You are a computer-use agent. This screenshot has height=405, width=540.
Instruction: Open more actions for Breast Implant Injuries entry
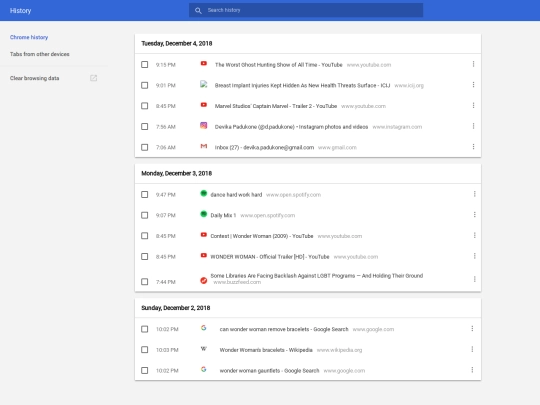474,85
